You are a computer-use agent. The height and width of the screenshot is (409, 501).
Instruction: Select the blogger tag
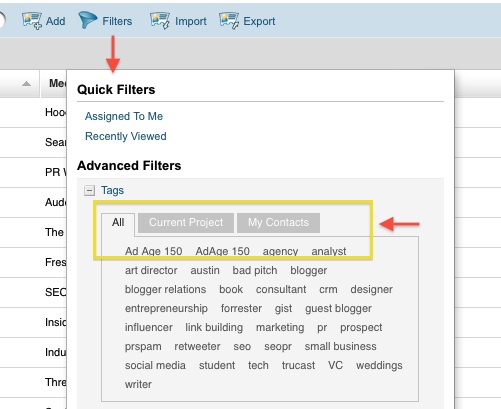309,270
